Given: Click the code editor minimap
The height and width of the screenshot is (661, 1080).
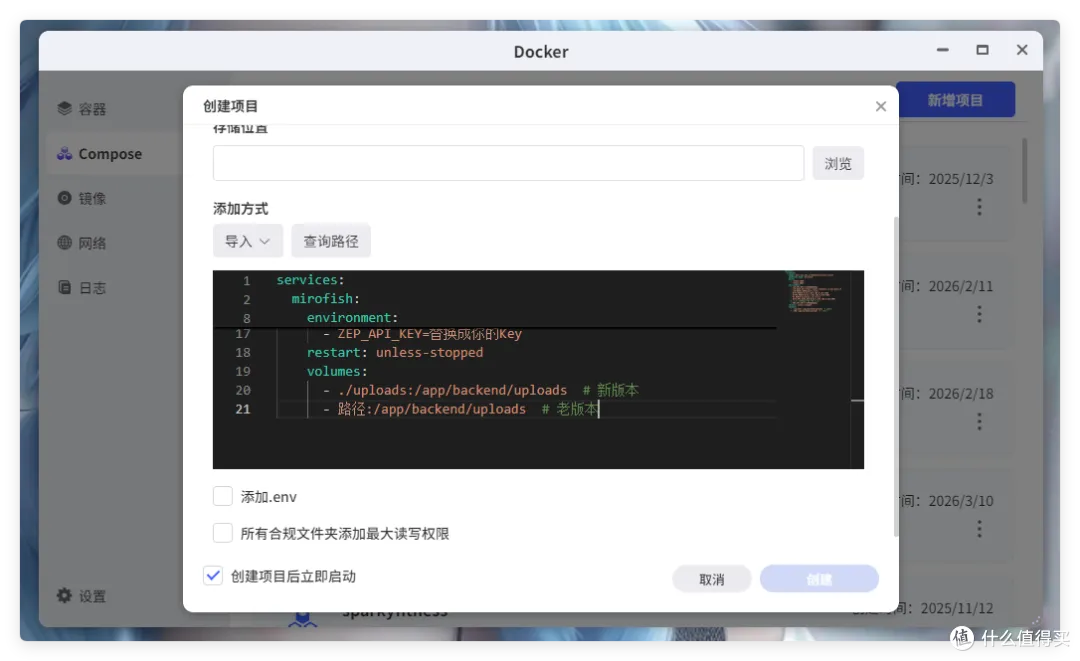Looking at the screenshot, I should click(816, 292).
